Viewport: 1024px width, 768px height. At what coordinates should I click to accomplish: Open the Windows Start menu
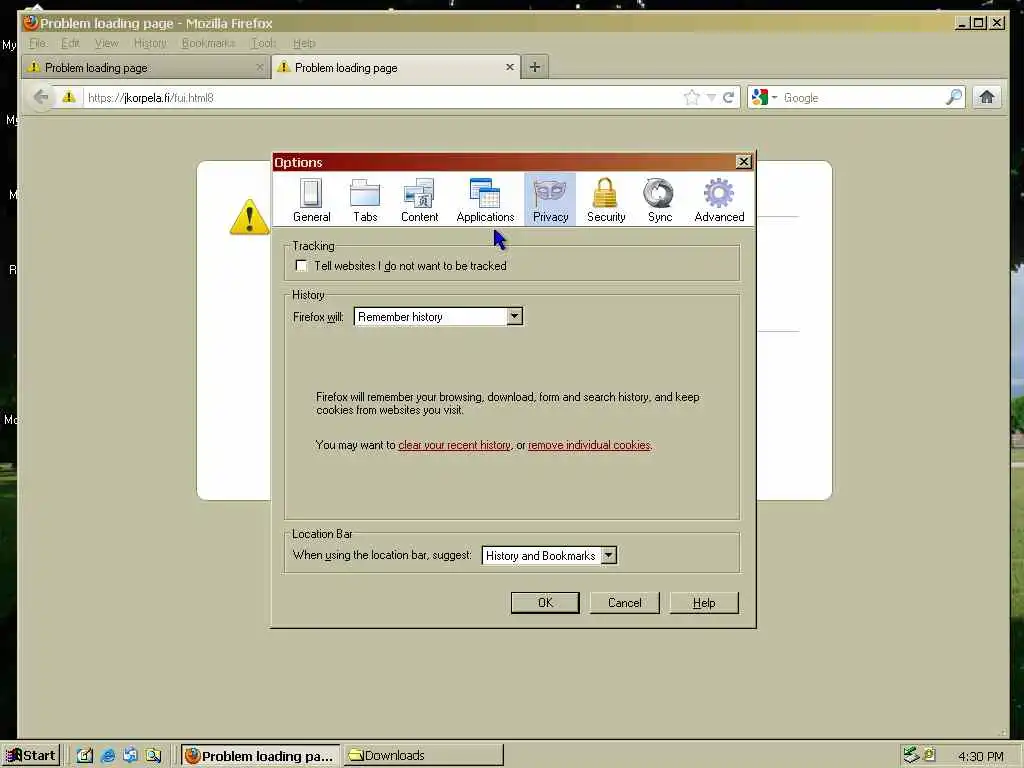coord(31,756)
